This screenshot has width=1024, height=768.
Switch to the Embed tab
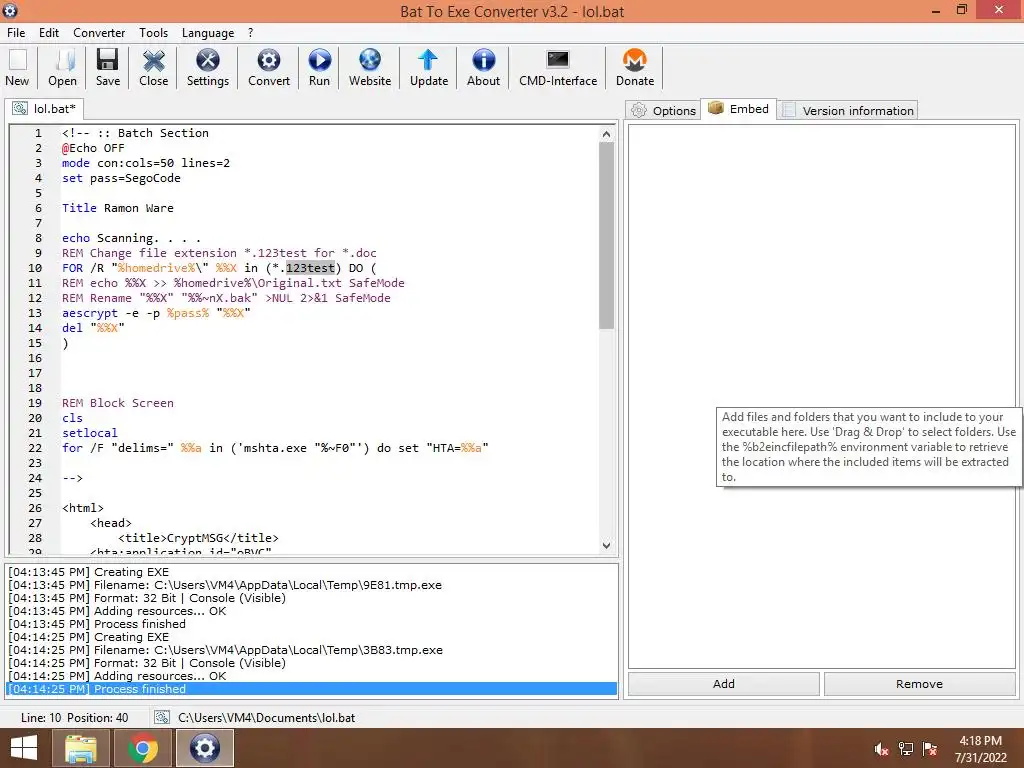pos(739,109)
